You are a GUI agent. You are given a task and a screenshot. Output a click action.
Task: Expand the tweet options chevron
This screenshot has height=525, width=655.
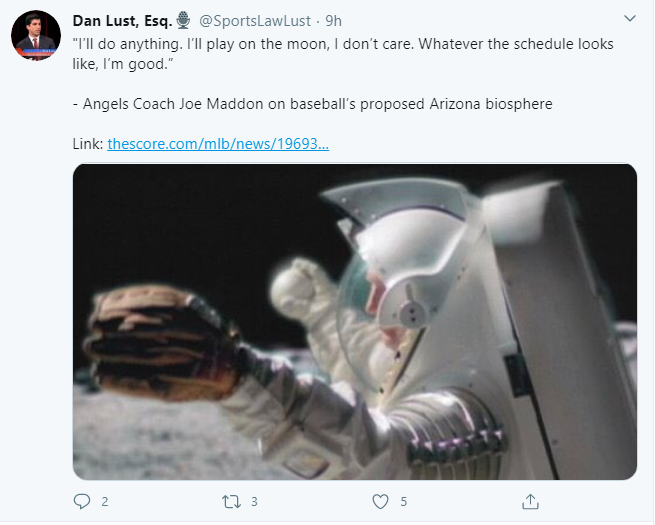(x=630, y=19)
